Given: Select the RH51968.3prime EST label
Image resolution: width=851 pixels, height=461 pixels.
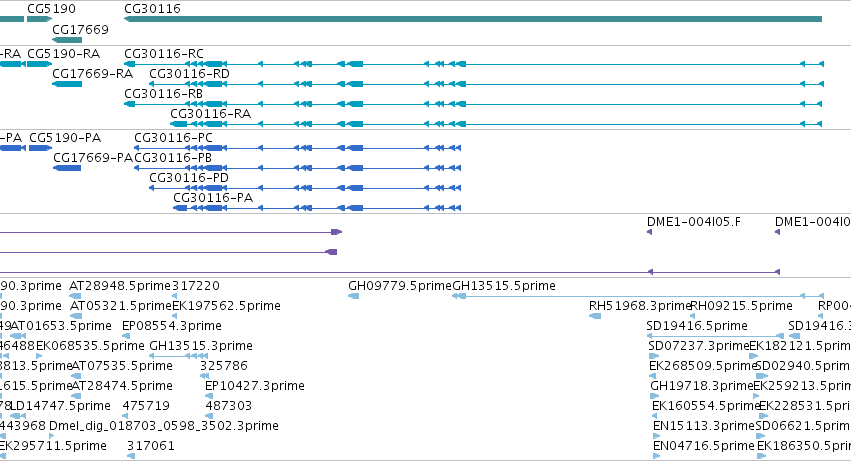Looking at the screenshot, I should [x=639, y=306].
